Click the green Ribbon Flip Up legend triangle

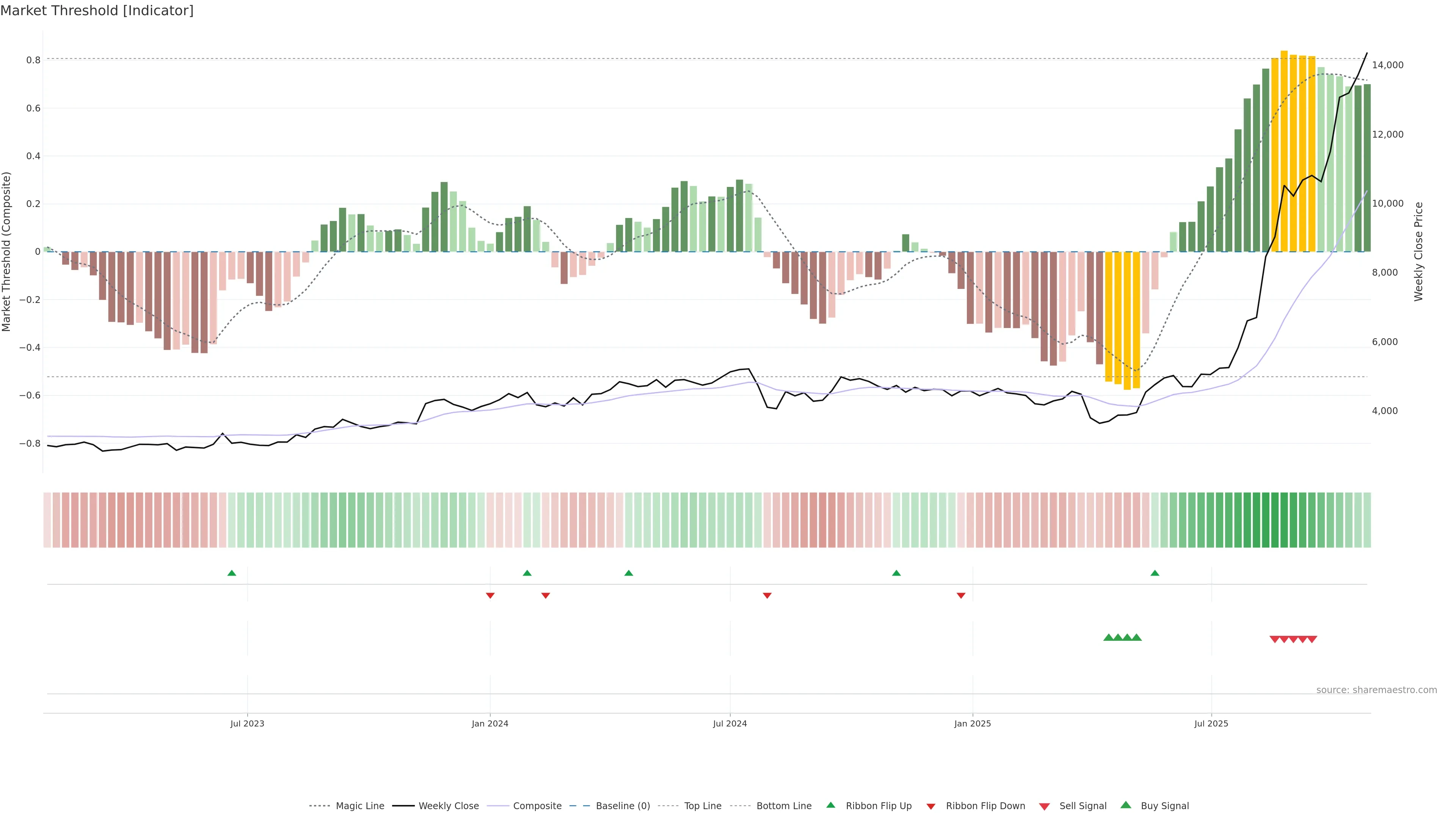830,805
